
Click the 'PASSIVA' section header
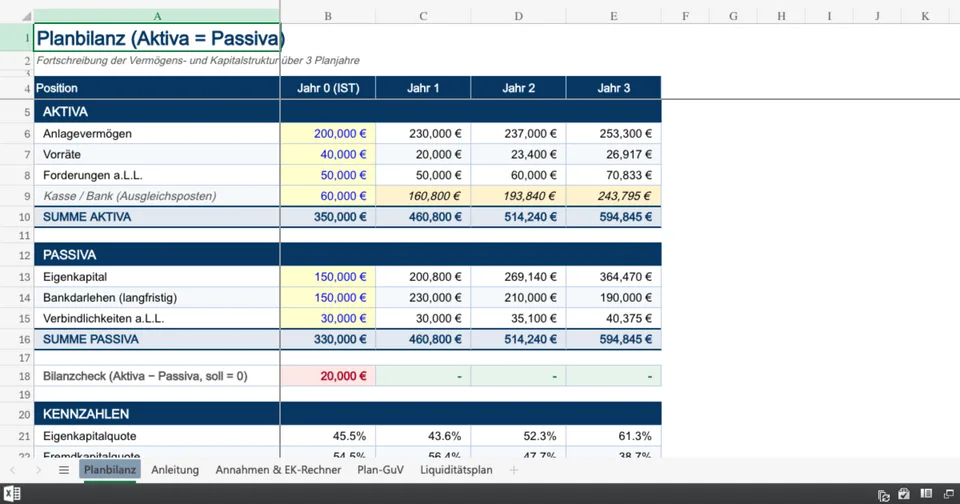(x=157, y=255)
